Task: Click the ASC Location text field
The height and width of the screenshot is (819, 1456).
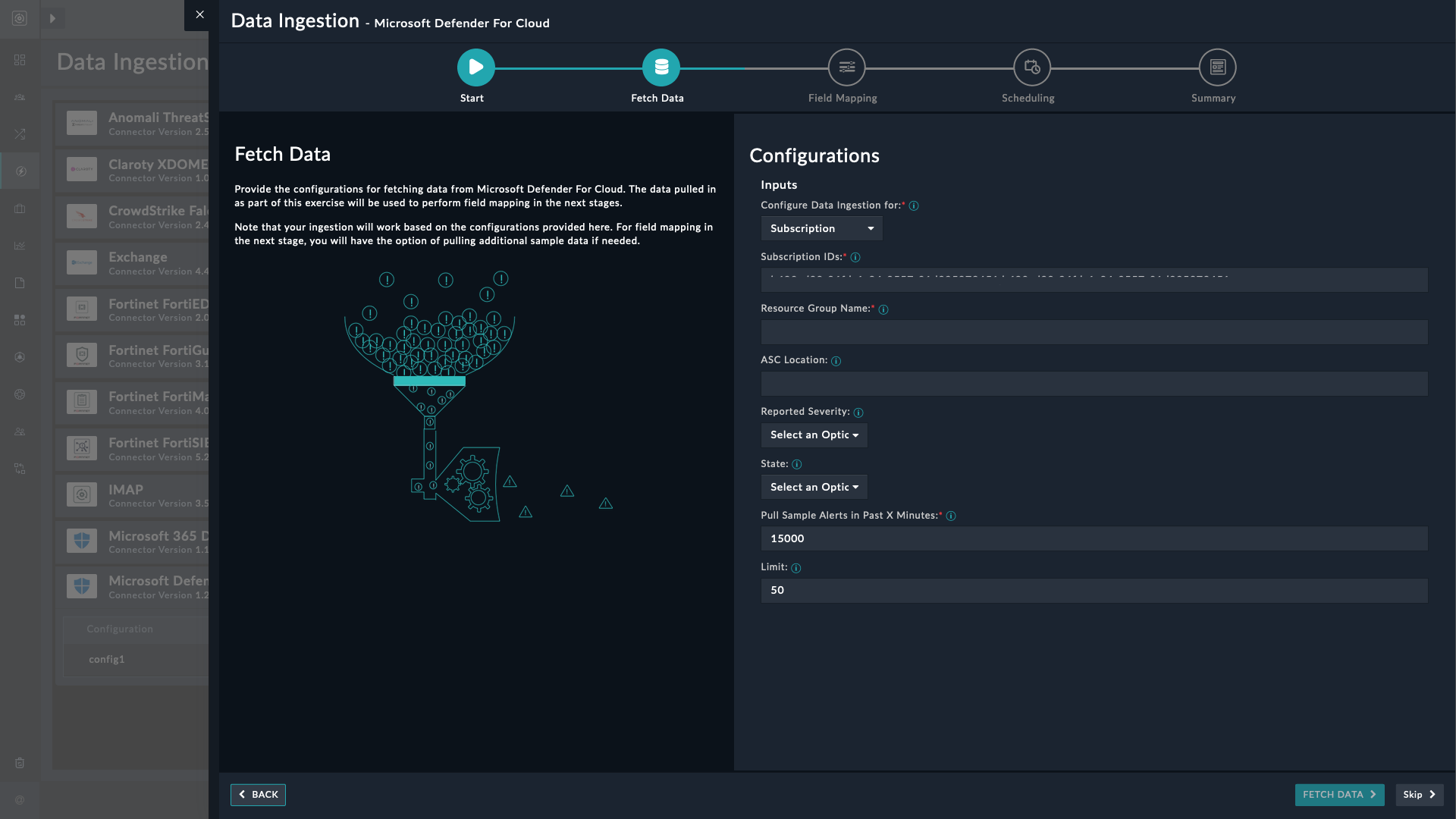Action: click(1094, 384)
